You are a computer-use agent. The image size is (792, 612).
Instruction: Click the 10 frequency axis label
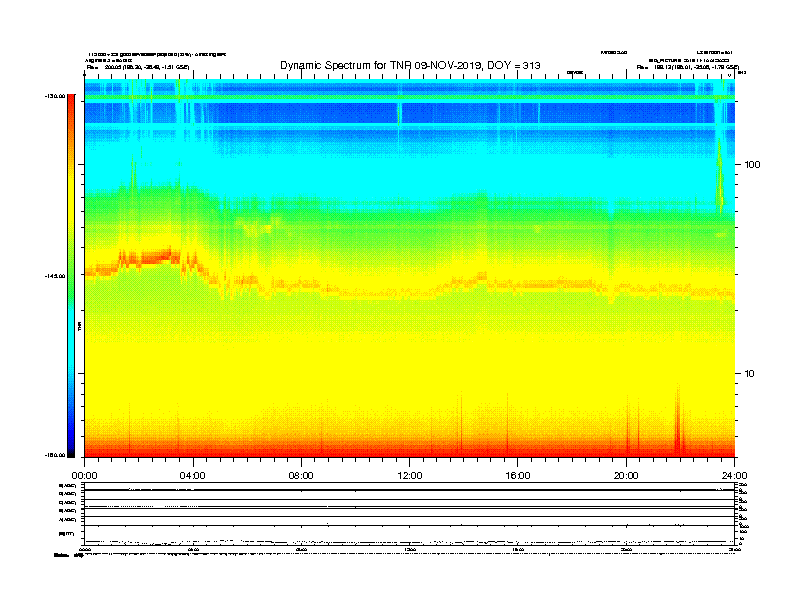pos(750,373)
